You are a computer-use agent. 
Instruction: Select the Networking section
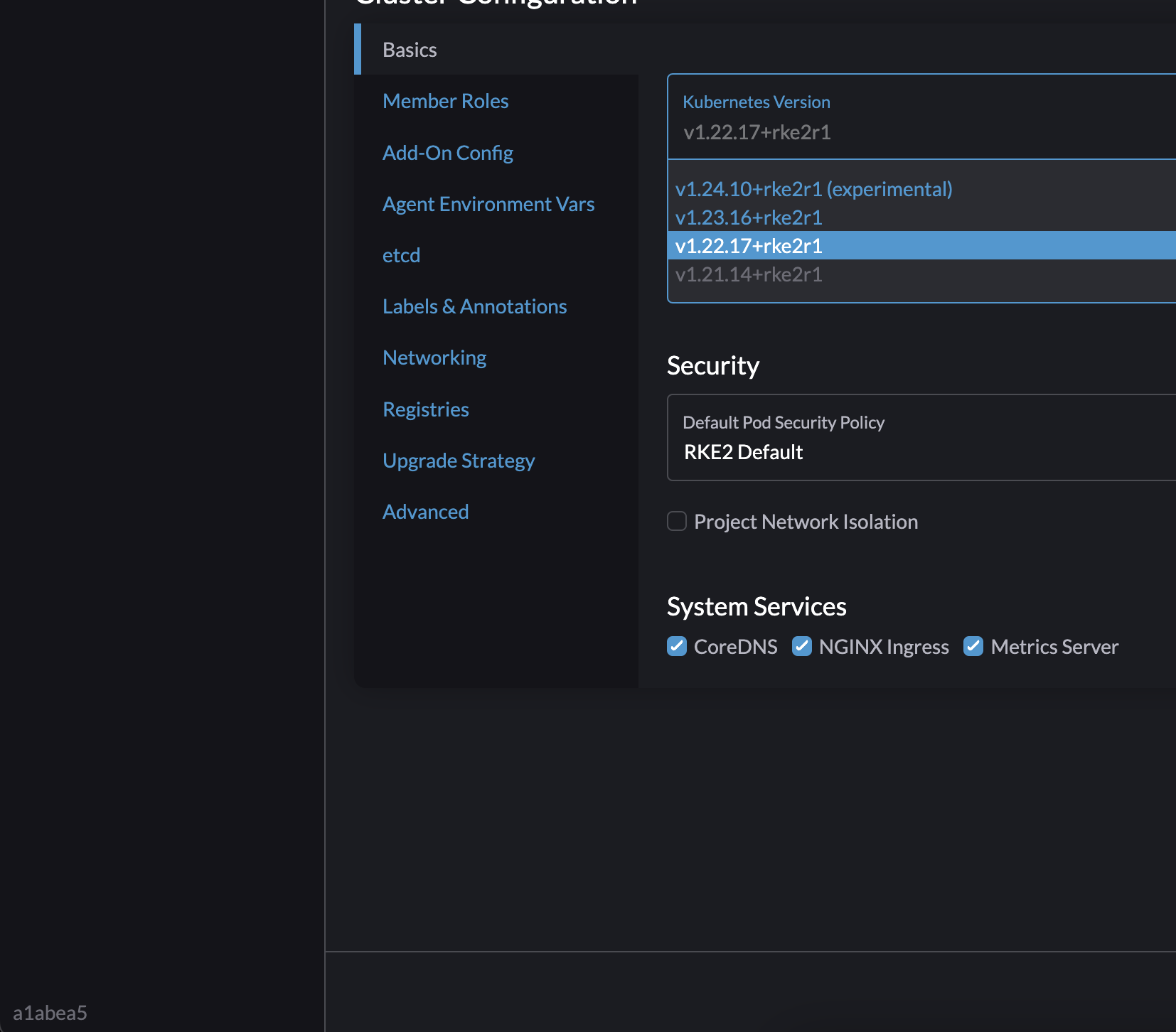[434, 357]
